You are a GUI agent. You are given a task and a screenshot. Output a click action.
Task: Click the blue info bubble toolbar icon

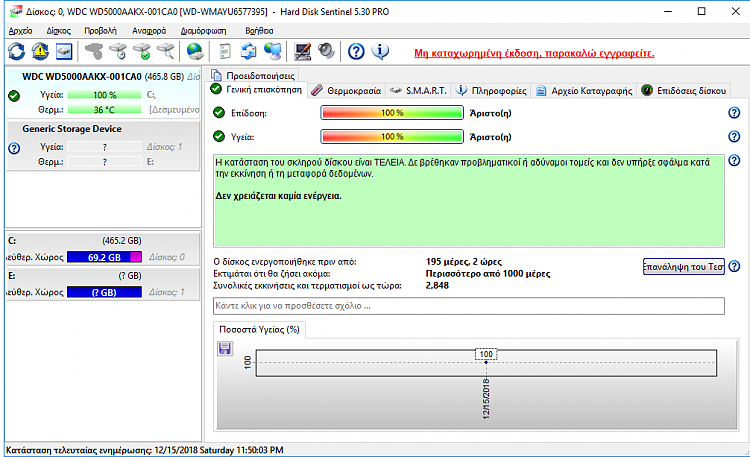pos(380,51)
